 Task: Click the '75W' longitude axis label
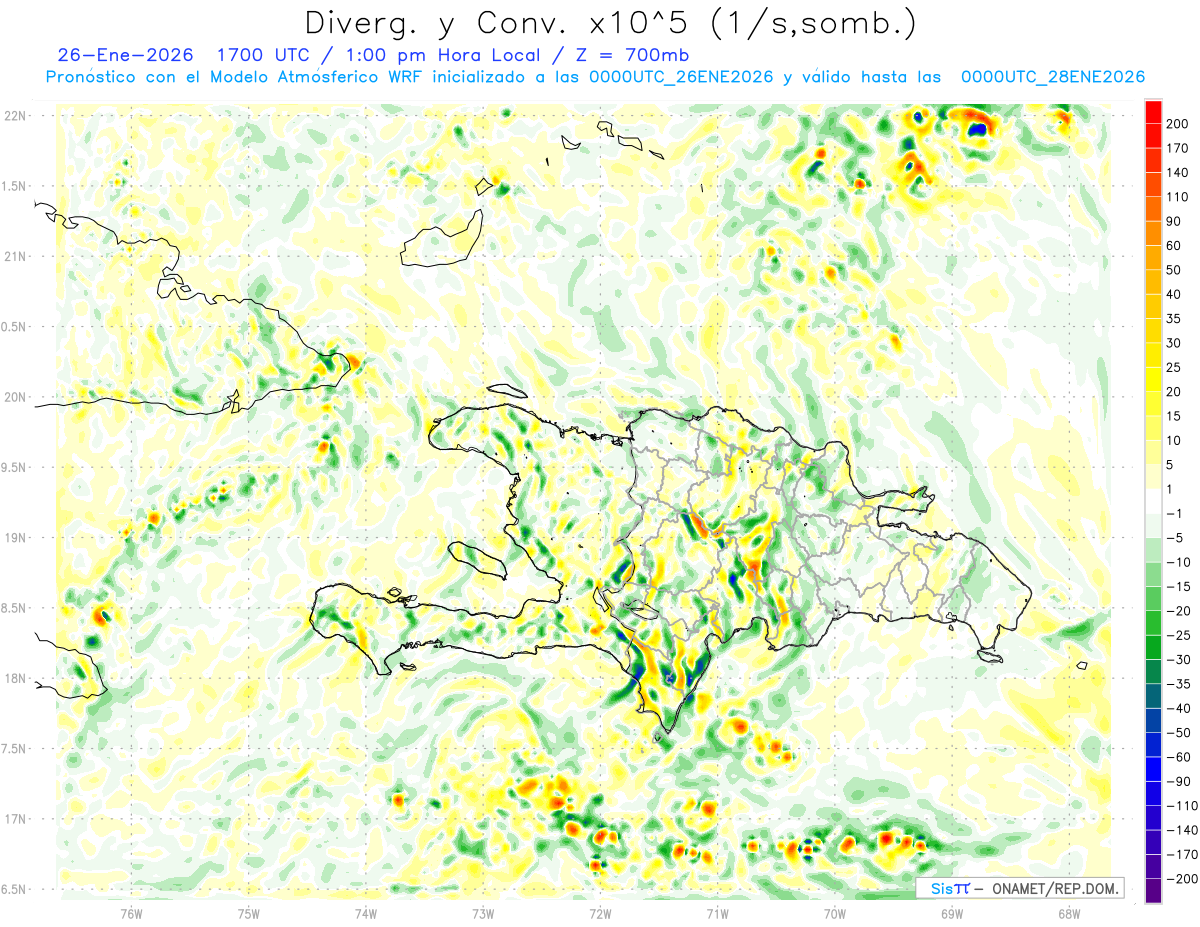point(249,913)
